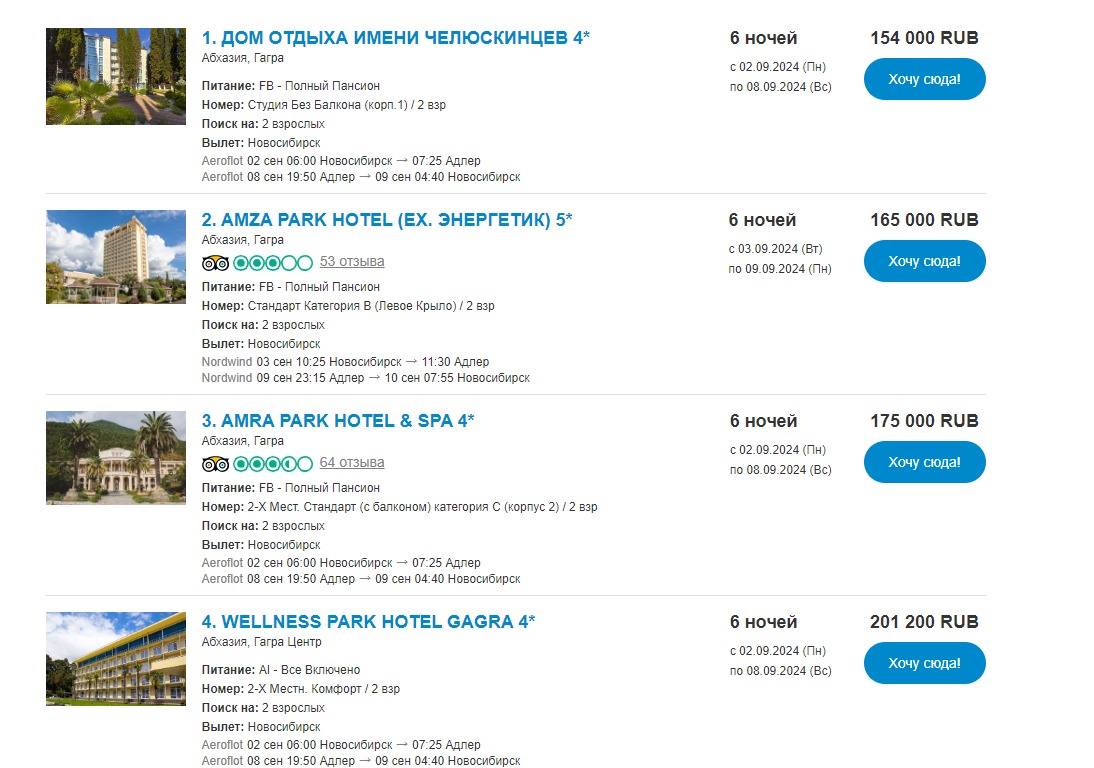Click Хочу сюда! button for 165 000 RUB offer

point(924,262)
